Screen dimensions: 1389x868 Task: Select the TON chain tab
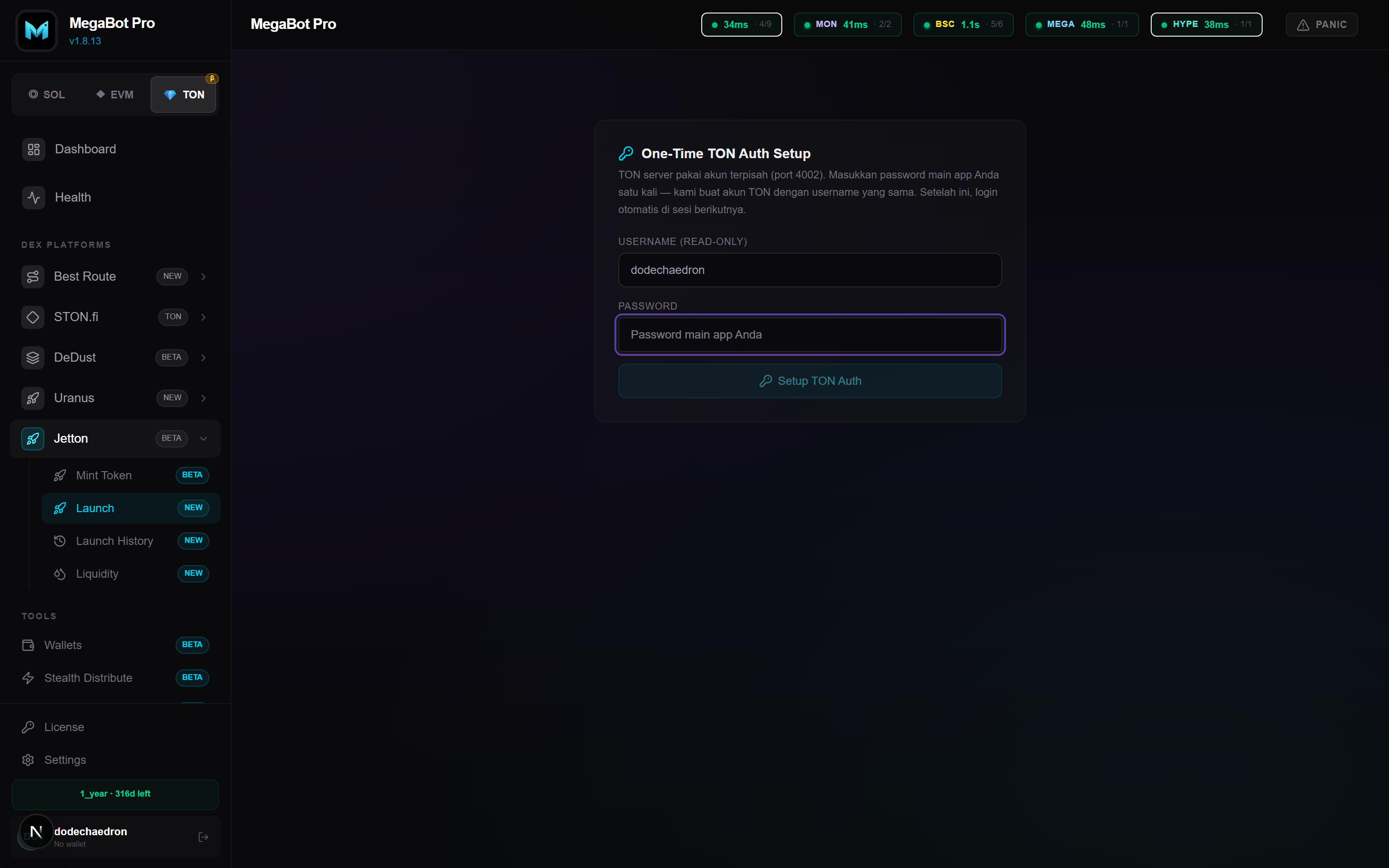click(x=184, y=94)
